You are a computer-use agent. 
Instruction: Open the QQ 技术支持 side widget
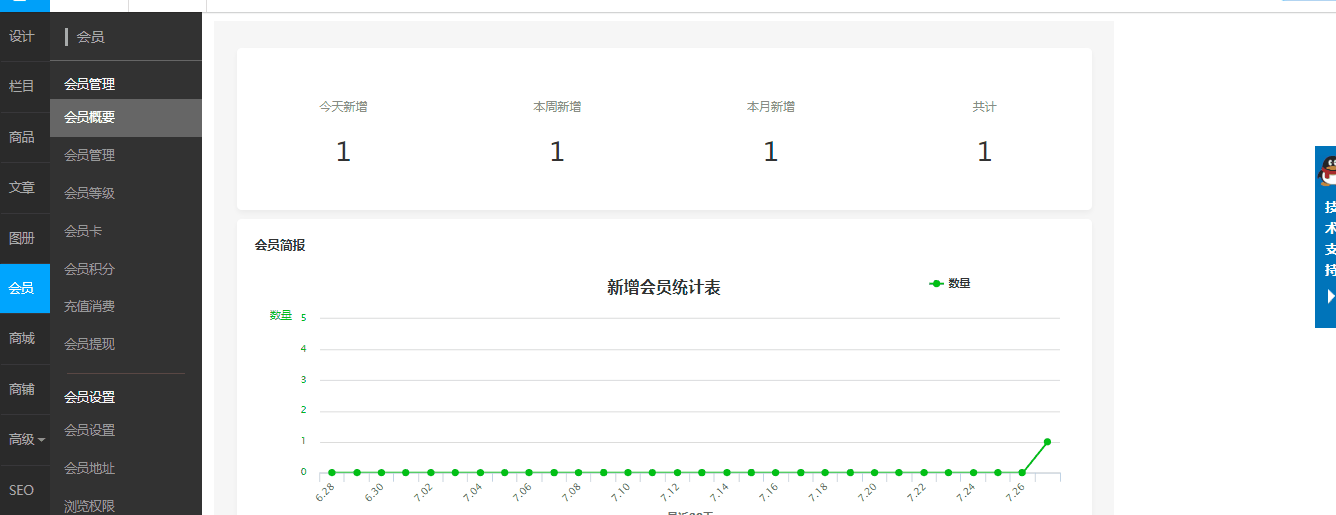coord(1326,237)
